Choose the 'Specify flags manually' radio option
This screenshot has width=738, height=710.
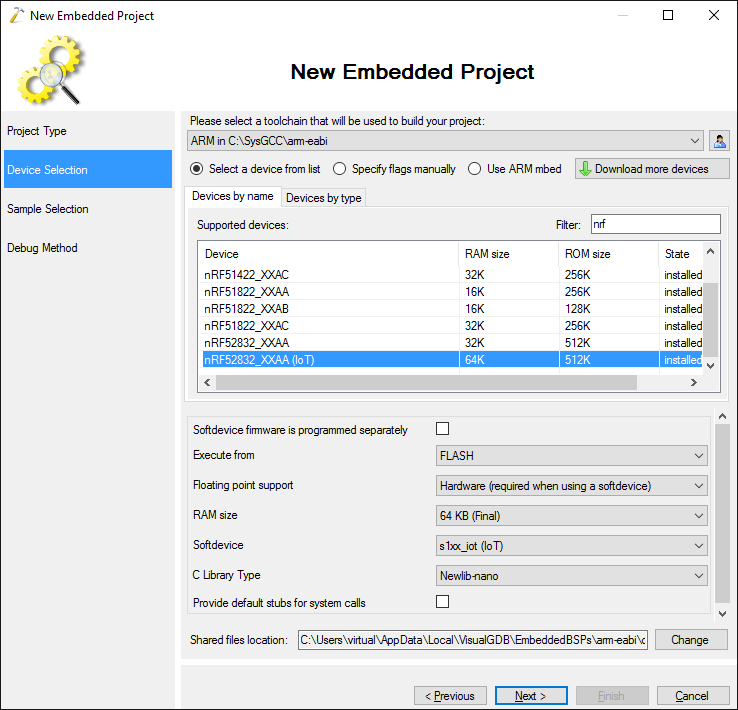[x=339, y=169]
